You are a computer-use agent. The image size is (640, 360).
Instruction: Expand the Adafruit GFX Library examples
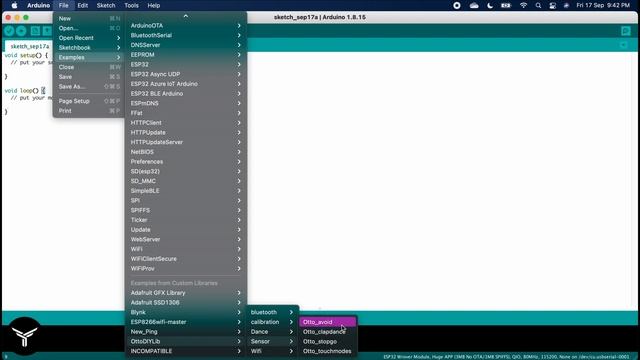point(186,293)
